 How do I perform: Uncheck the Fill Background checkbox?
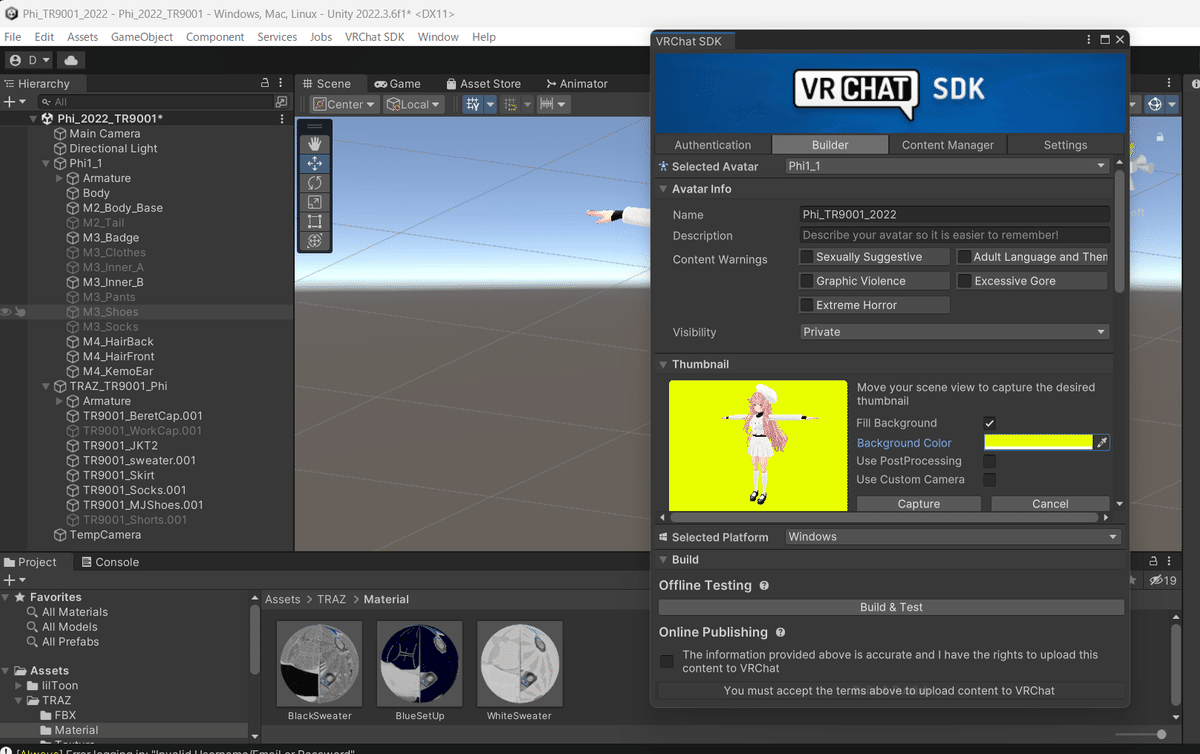990,423
